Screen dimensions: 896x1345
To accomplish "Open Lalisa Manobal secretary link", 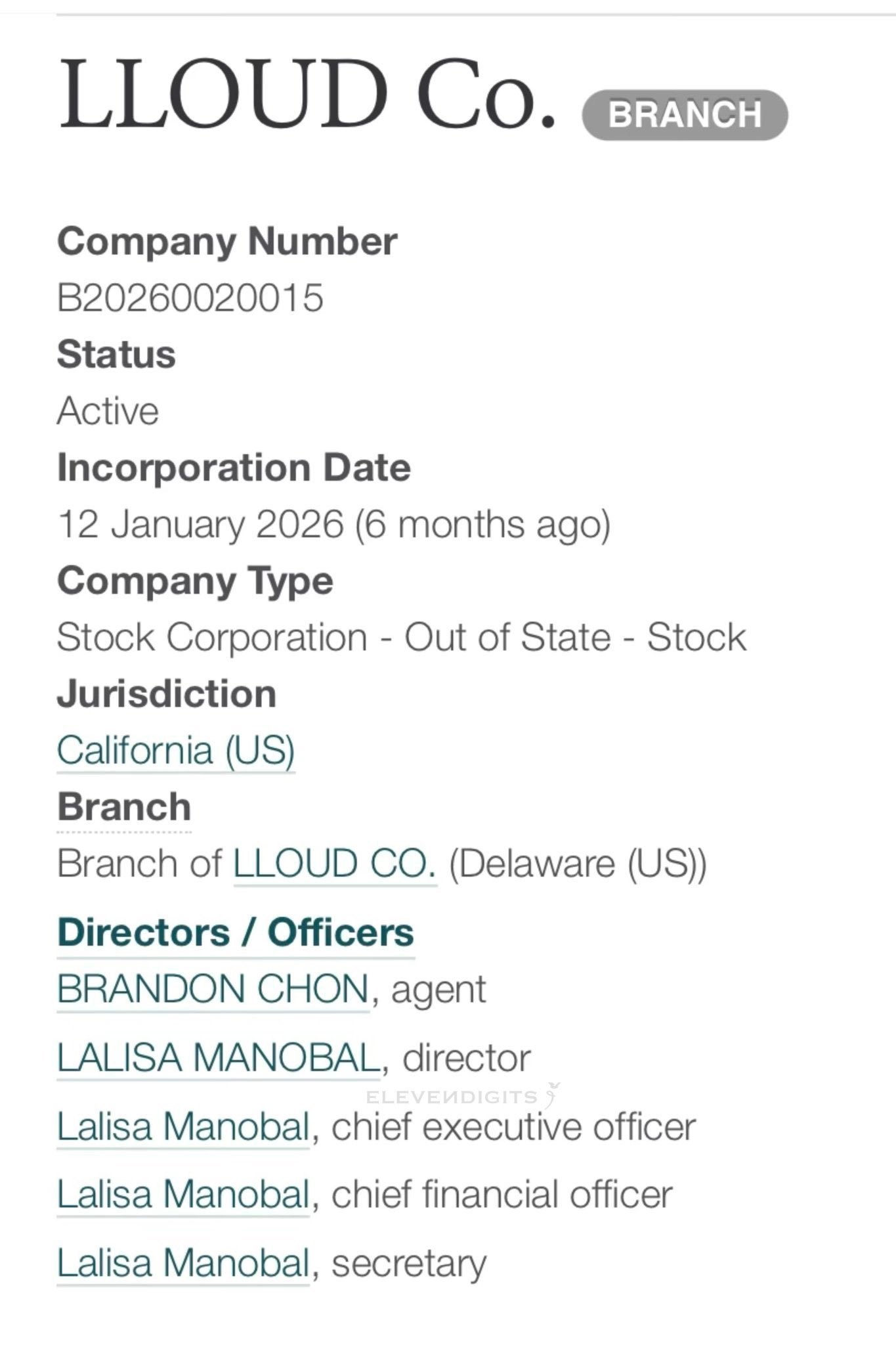I will click(183, 1263).
